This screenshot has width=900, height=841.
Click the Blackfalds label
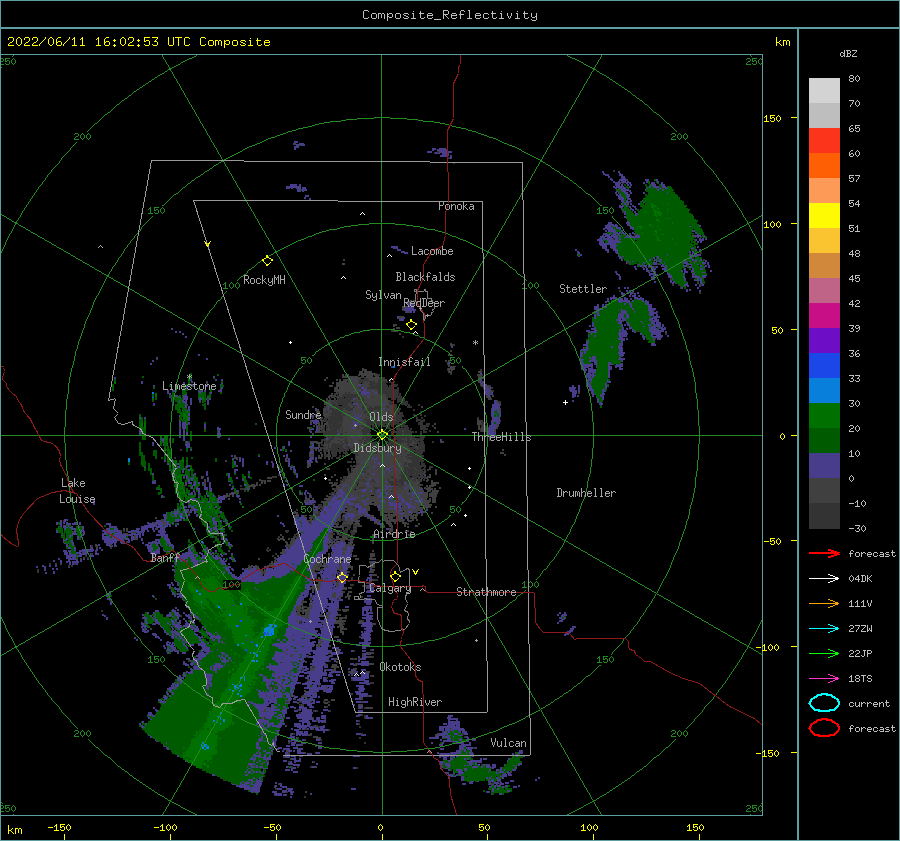click(x=425, y=277)
